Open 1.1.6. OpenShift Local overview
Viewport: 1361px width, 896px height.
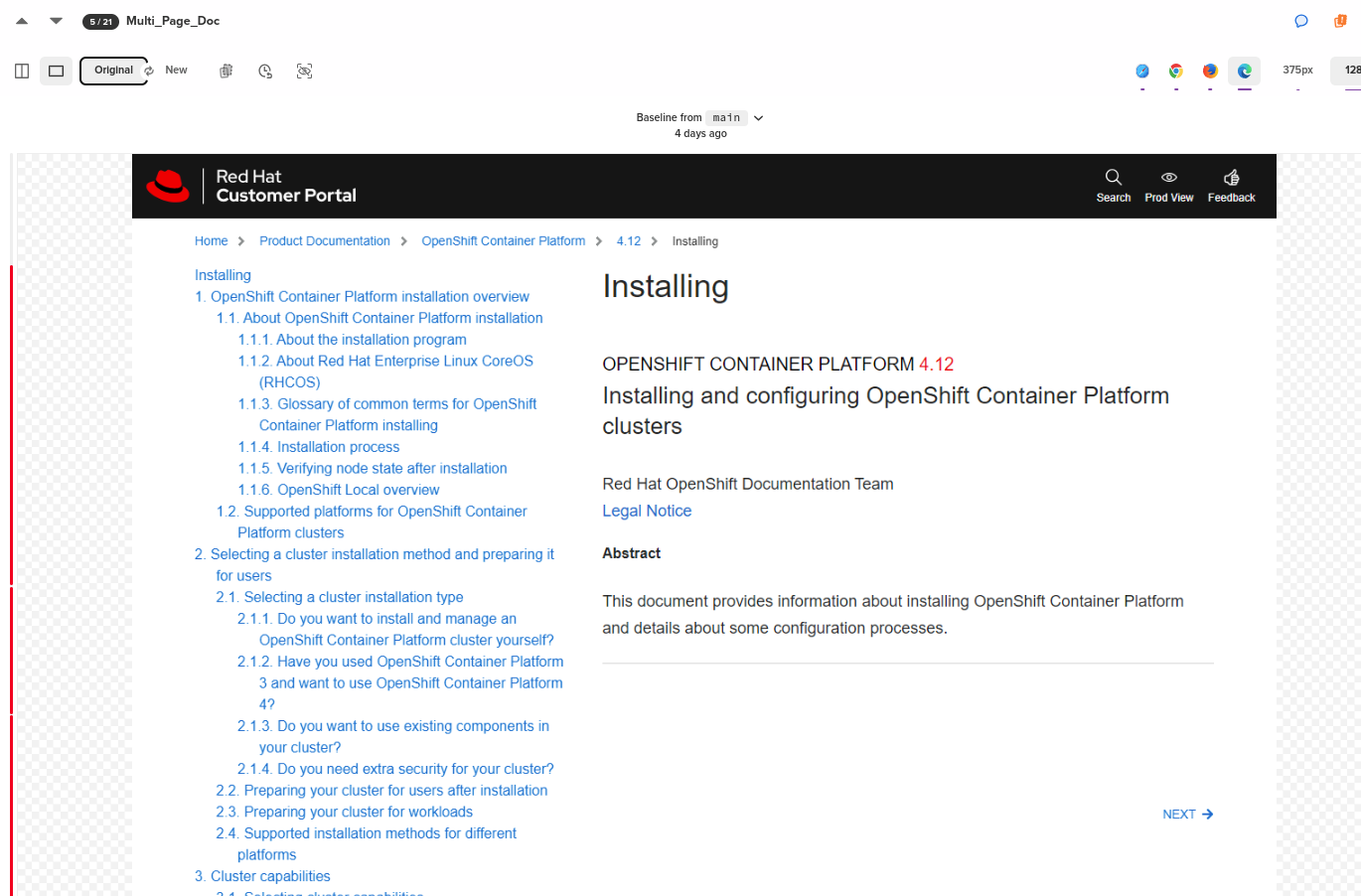339,490
